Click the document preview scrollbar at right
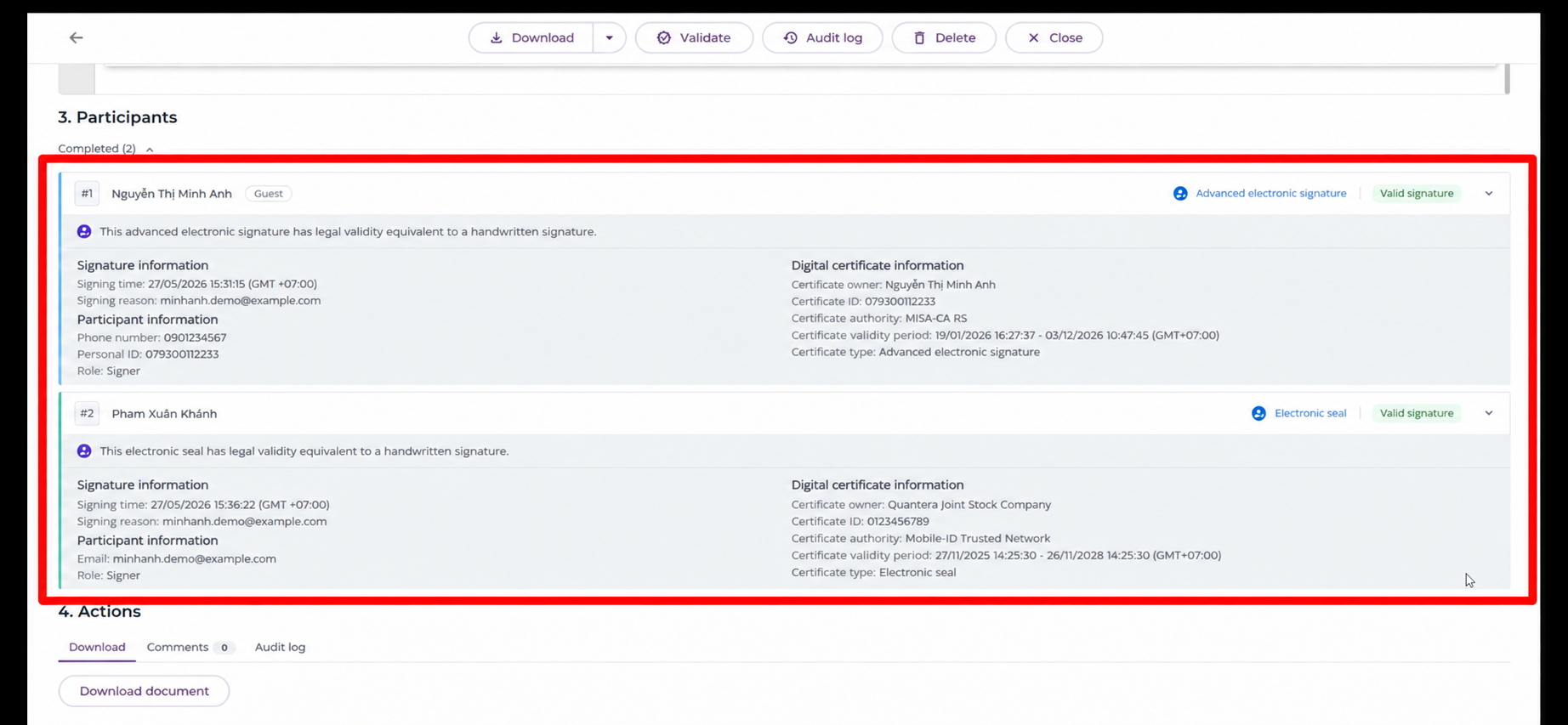1568x725 pixels. pyautogui.click(x=1507, y=79)
